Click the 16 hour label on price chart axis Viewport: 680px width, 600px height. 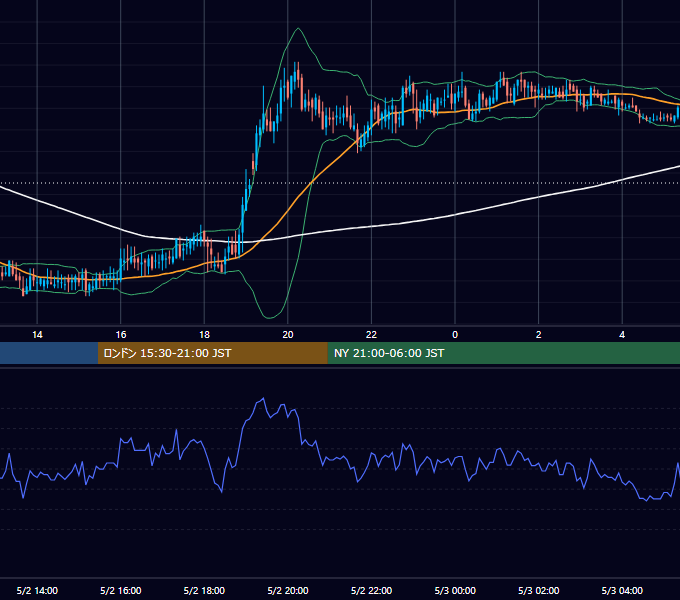(x=121, y=335)
